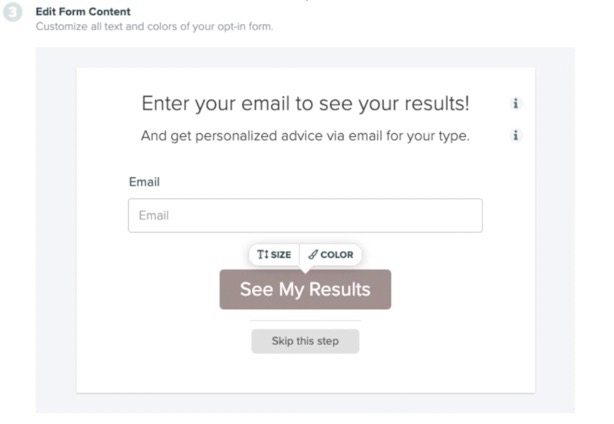Click the paintbrush icon in the popup toolbar
Screen dimensions: 614x424
[313, 254]
